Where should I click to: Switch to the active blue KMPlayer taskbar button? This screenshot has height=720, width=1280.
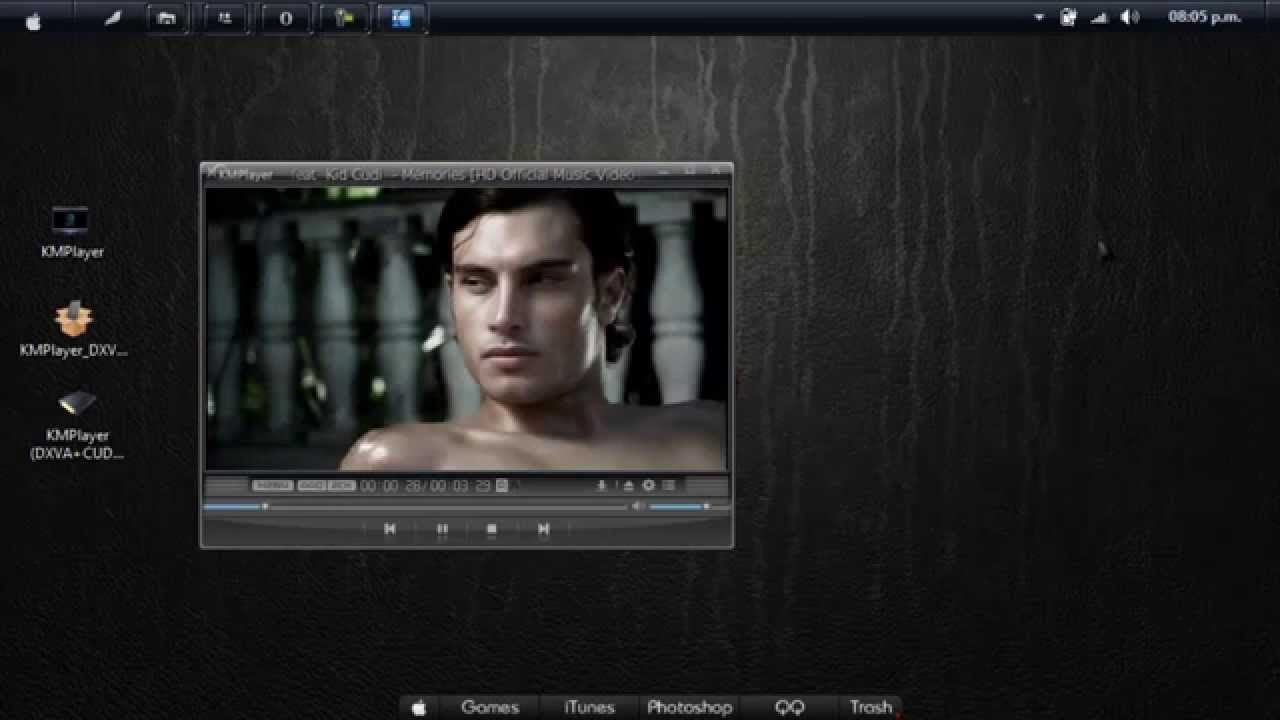(x=400, y=18)
